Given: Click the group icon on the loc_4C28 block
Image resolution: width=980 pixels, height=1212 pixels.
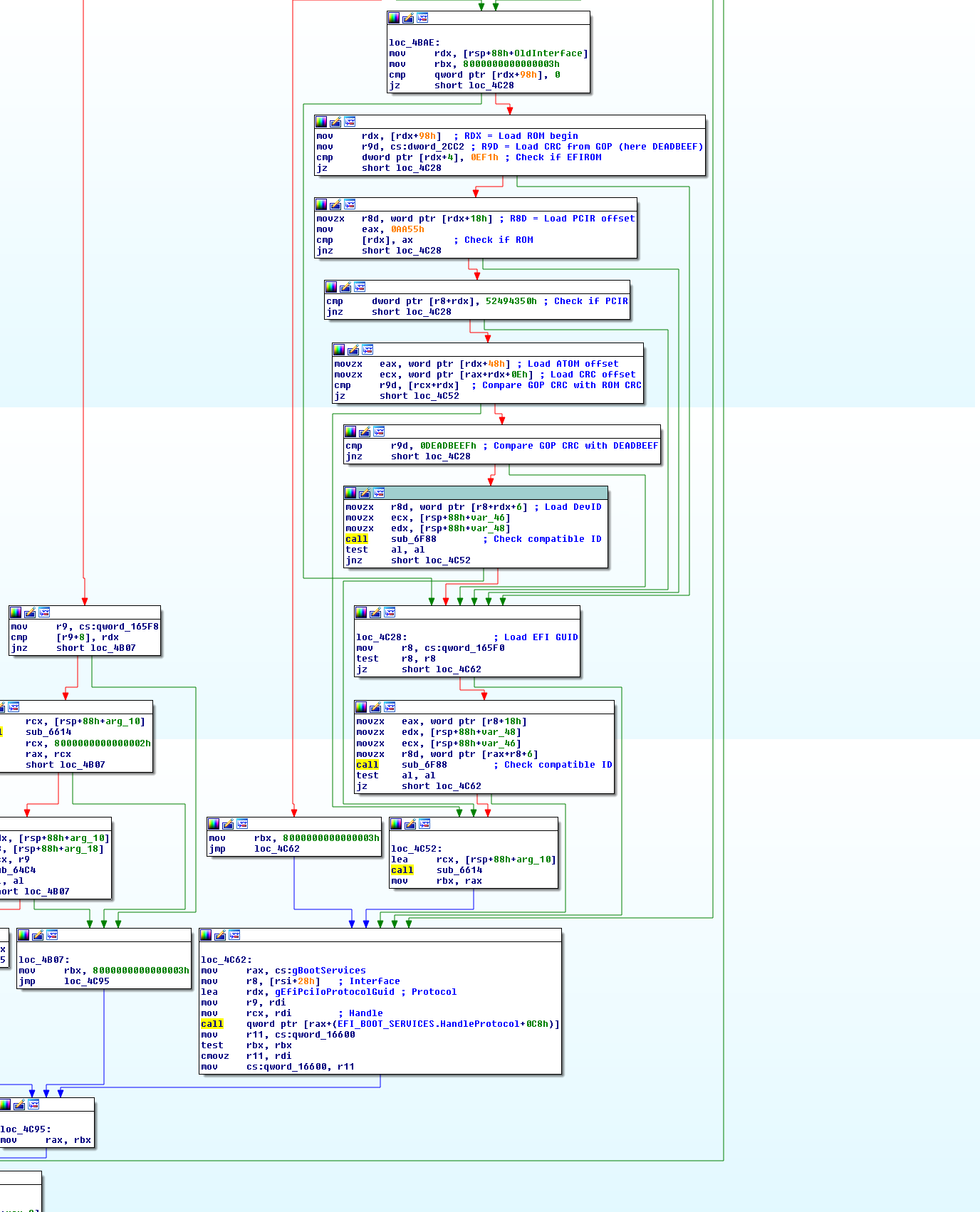Looking at the screenshot, I should (x=390, y=612).
